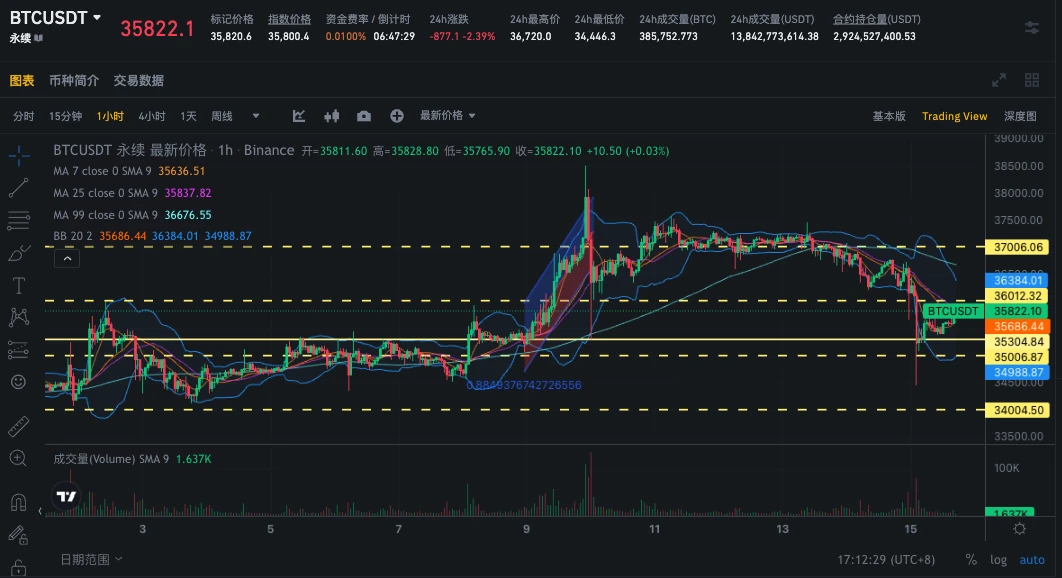Open the emoji sticker tool
Screen dimensions: 1062x578
tap(18, 382)
